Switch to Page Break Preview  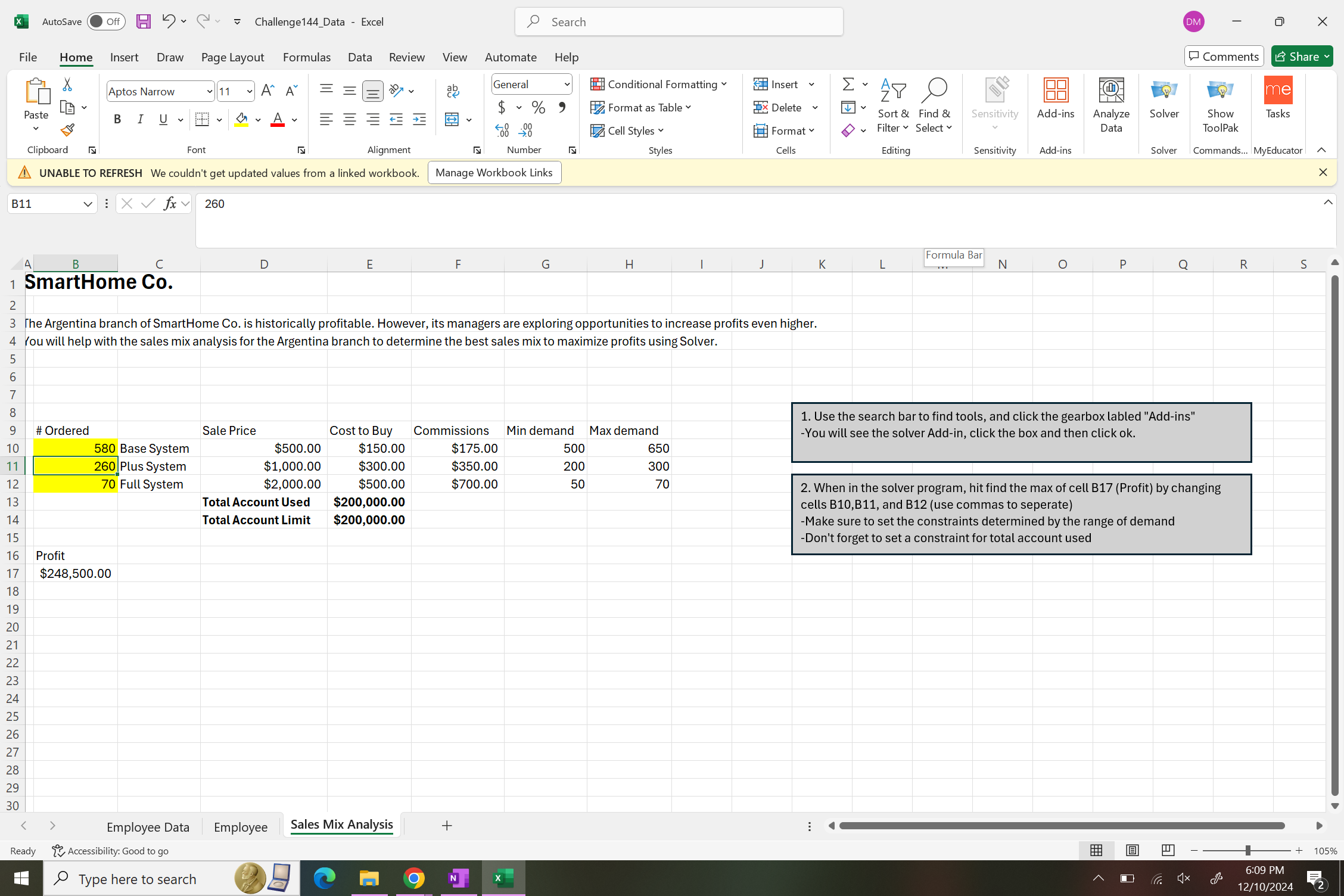tap(1168, 851)
